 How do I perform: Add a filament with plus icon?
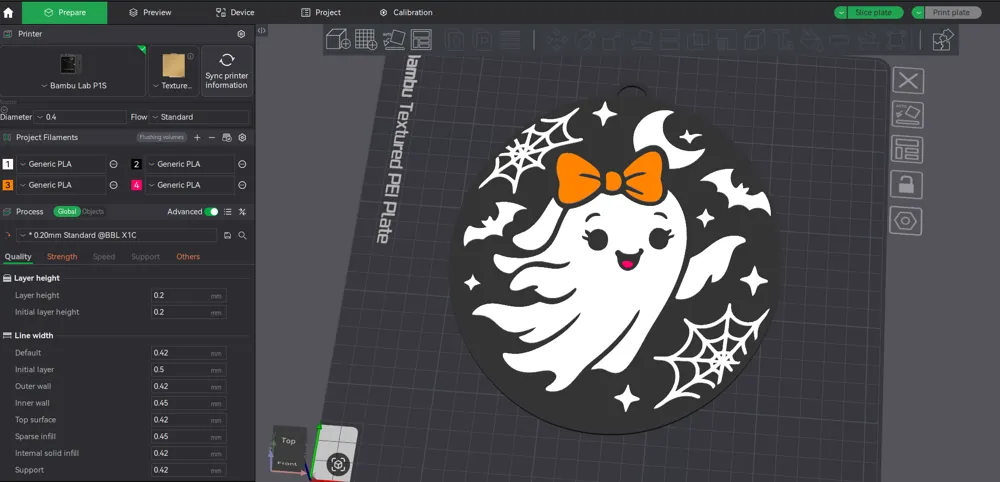[x=197, y=137]
